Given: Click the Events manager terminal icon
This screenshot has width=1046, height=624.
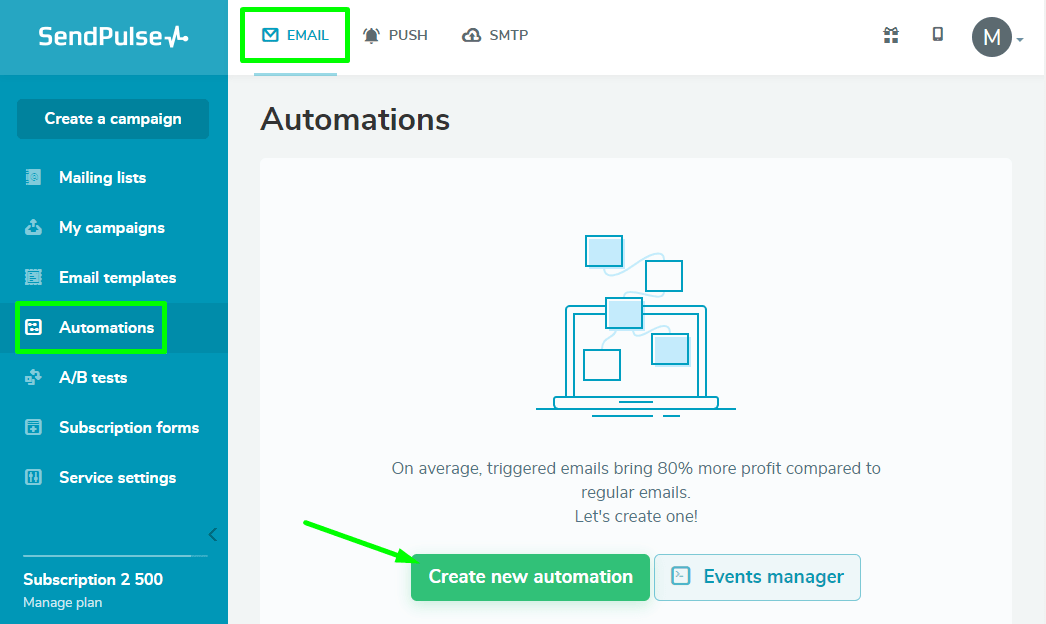Looking at the screenshot, I should (680, 575).
